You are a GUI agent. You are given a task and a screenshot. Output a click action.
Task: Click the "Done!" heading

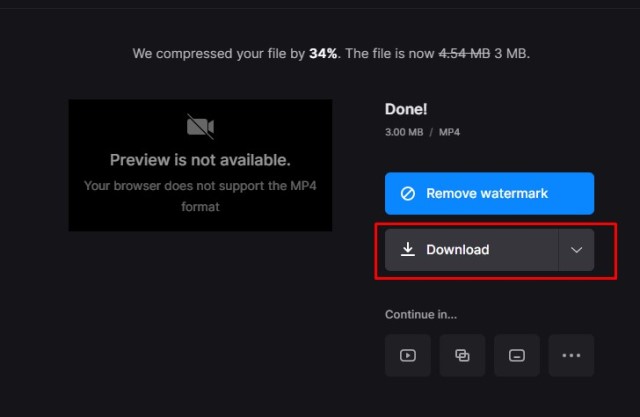405,110
